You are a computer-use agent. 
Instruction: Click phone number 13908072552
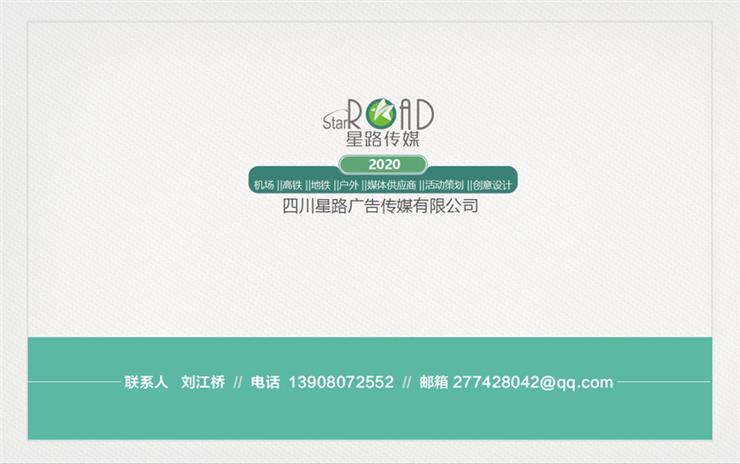click(x=341, y=382)
